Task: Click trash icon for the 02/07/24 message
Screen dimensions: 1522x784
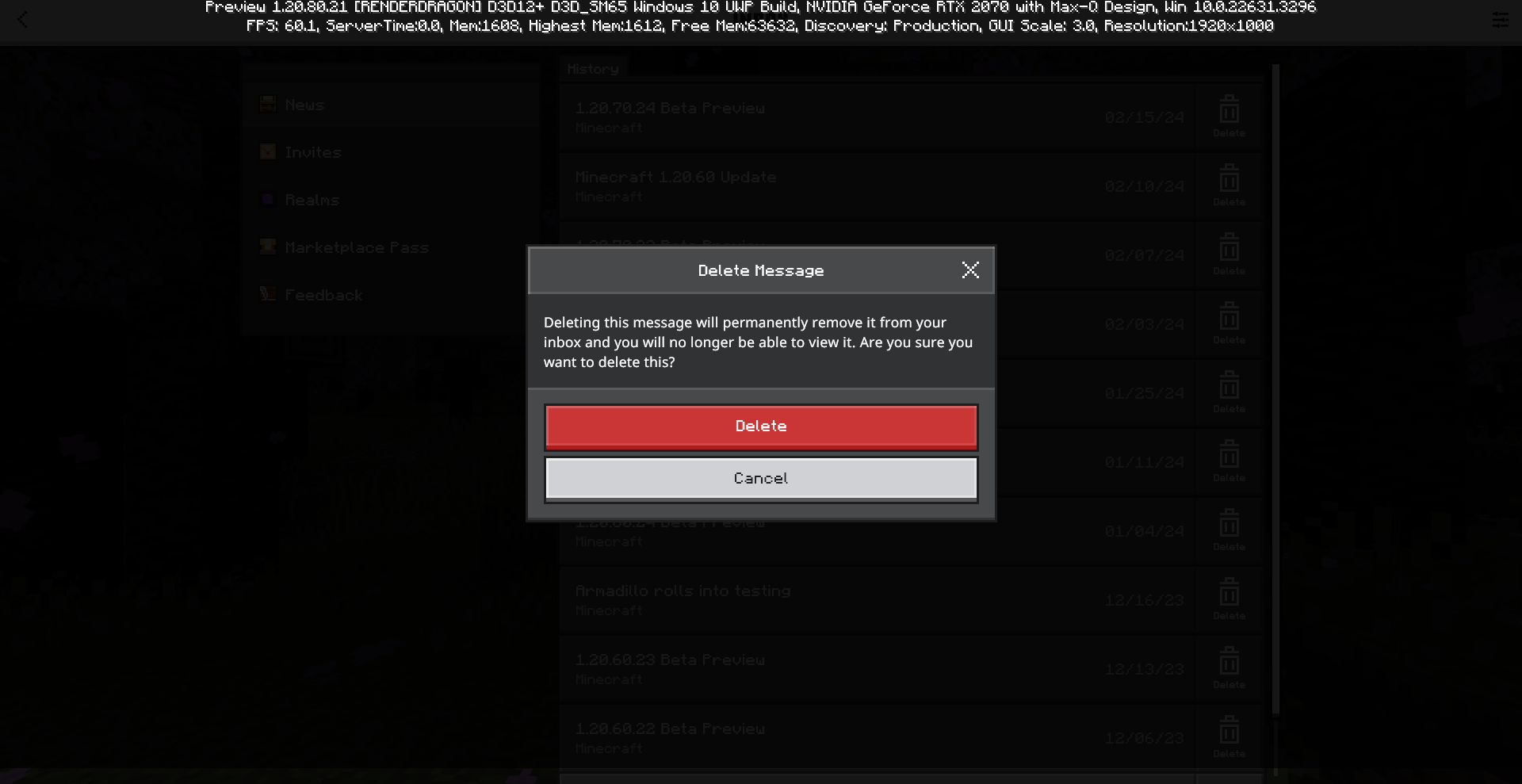Action: pyautogui.click(x=1229, y=254)
